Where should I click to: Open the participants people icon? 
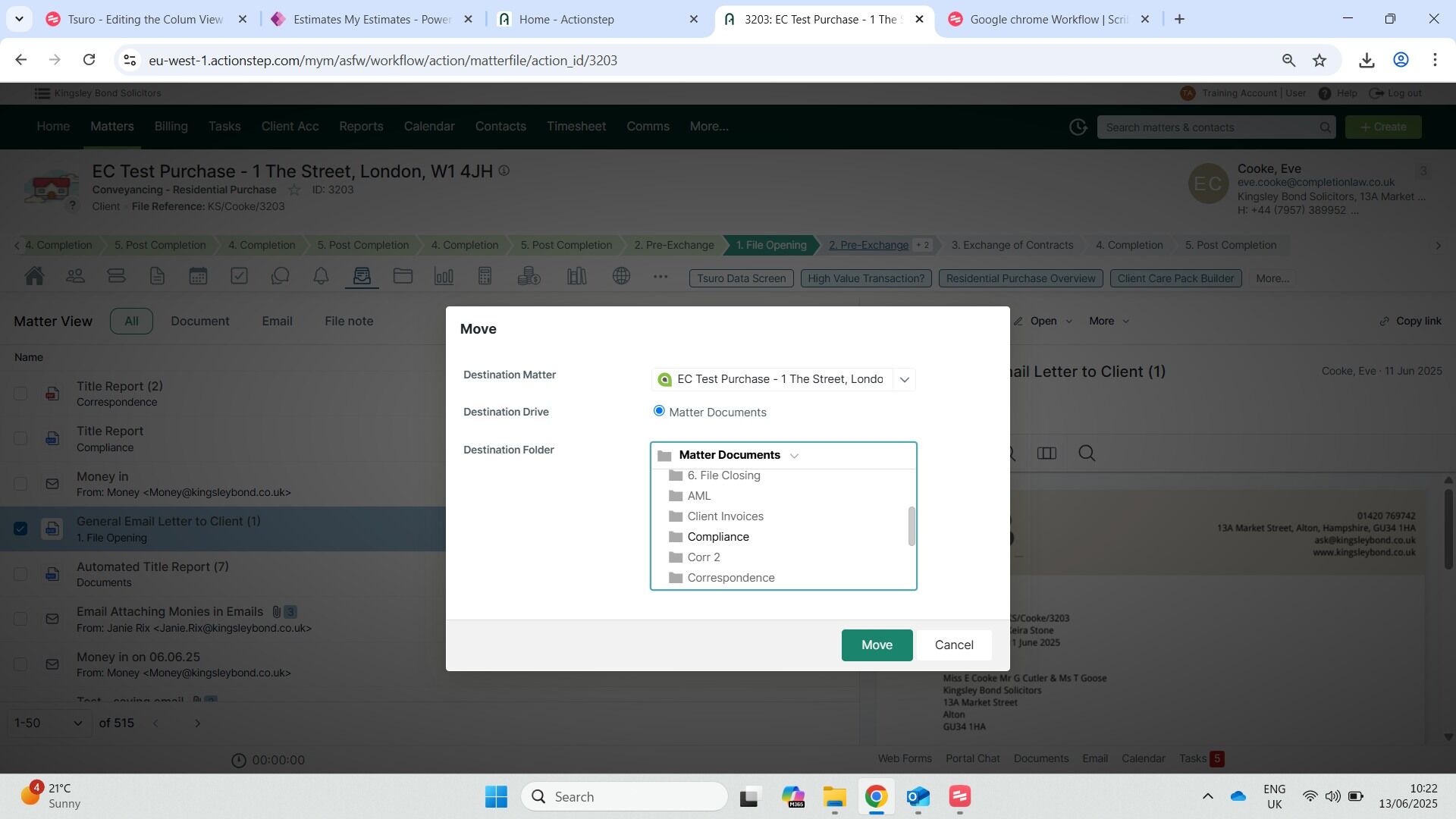[x=75, y=276]
